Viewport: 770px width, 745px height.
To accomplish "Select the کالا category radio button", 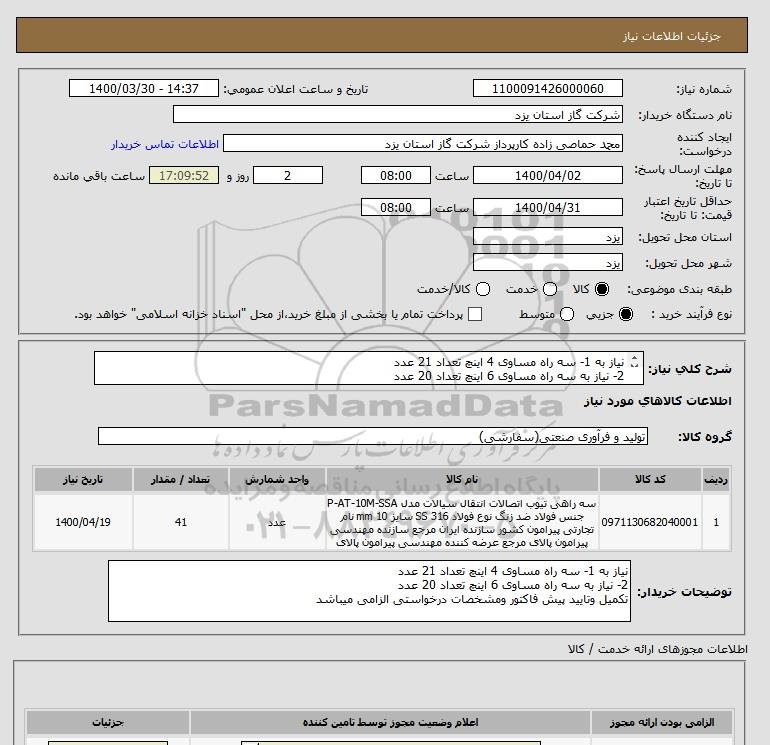I will pos(602,289).
